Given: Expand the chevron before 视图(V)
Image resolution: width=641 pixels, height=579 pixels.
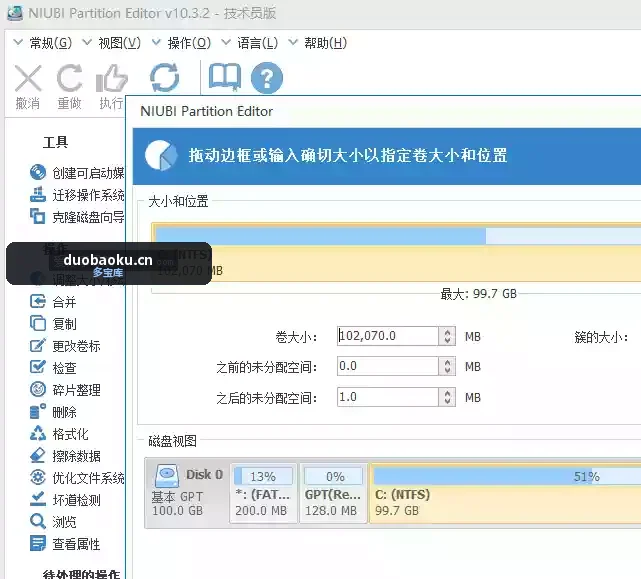Looking at the screenshot, I should click(x=87, y=42).
